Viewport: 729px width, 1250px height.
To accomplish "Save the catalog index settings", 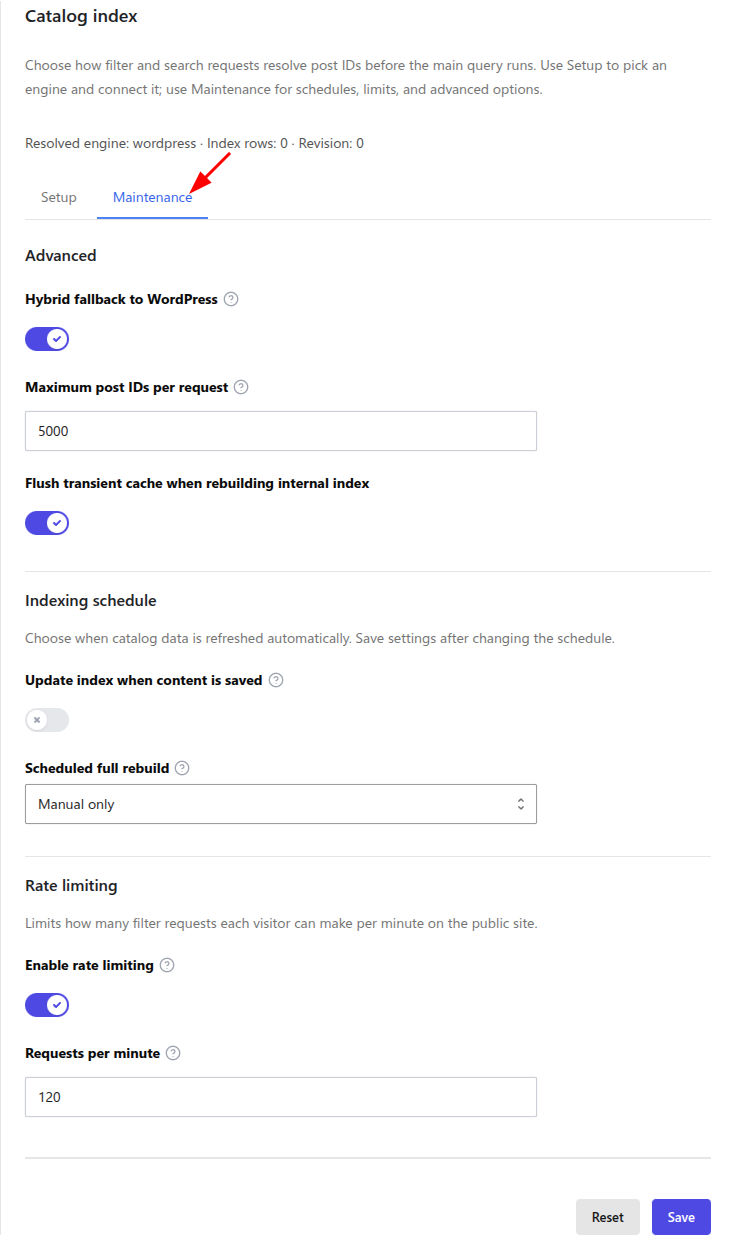I will 681,1217.
